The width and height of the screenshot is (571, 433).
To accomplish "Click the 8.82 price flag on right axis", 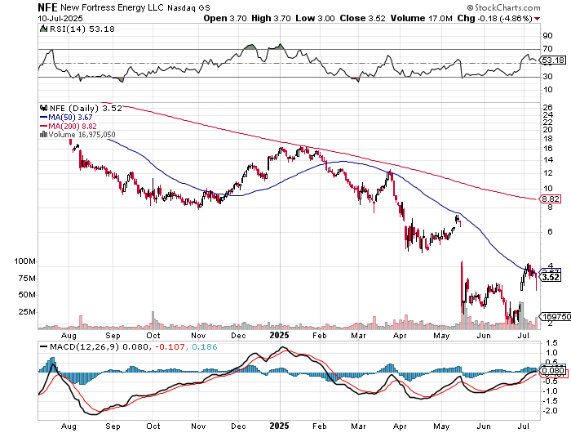I will [x=551, y=199].
